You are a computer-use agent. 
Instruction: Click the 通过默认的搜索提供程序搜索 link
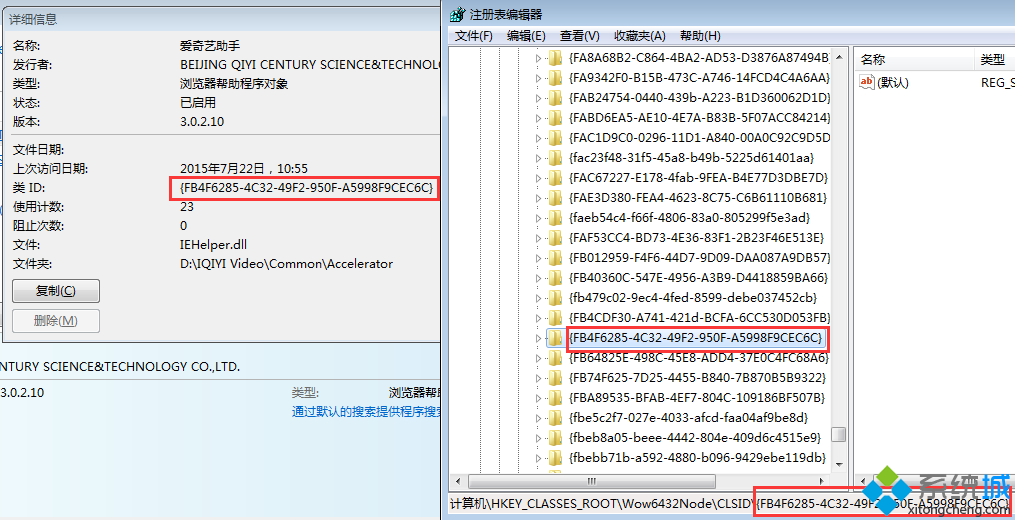(366, 411)
